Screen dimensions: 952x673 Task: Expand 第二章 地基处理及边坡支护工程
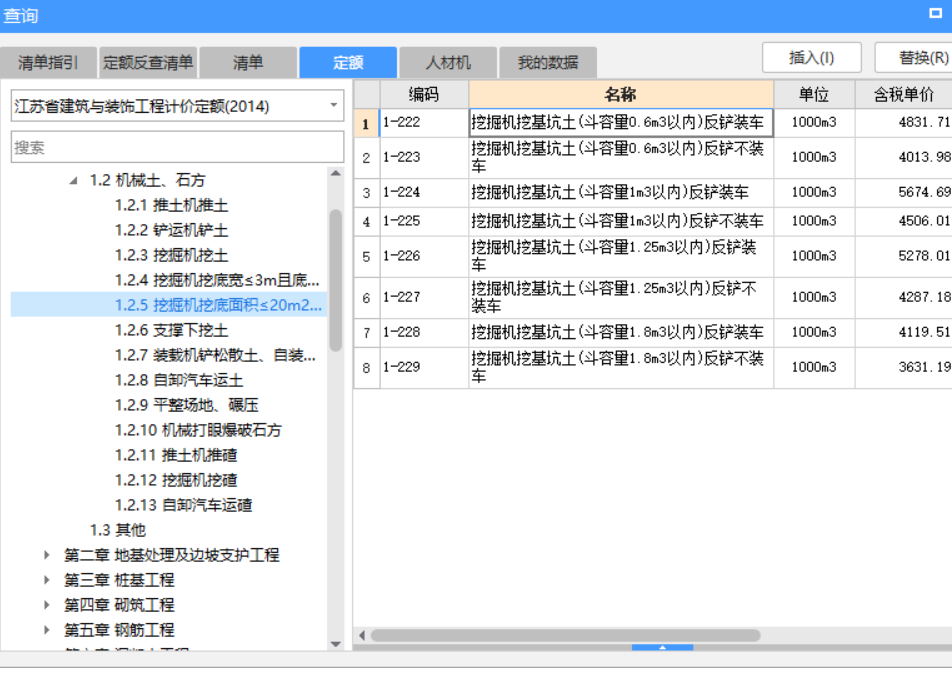47,555
